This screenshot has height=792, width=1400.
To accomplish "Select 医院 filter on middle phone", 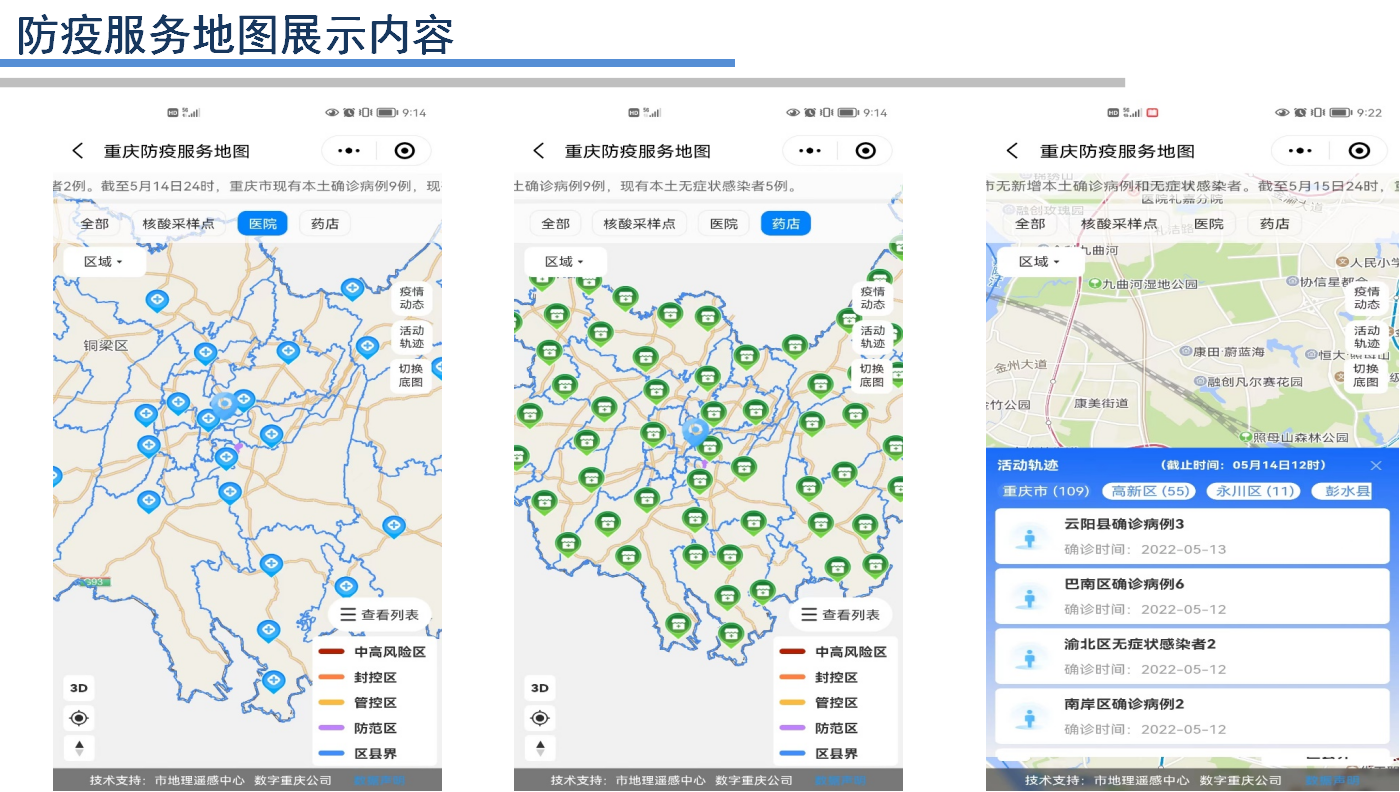I will [x=724, y=224].
